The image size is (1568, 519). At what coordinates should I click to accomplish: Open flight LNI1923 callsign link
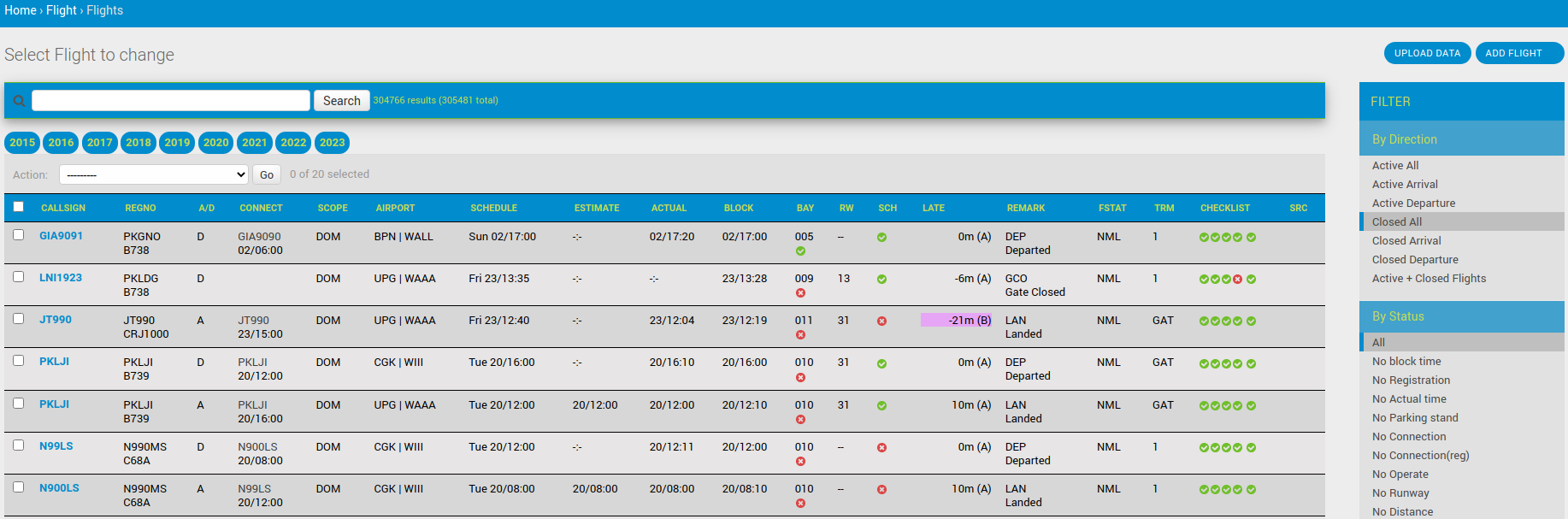tap(61, 278)
